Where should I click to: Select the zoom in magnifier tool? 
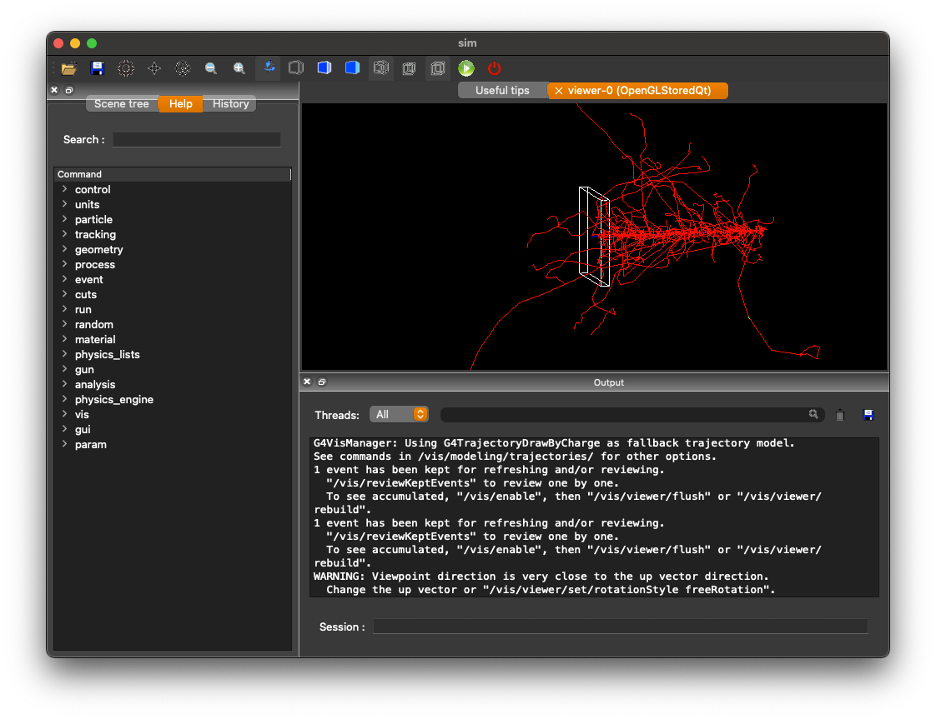pos(239,68)
